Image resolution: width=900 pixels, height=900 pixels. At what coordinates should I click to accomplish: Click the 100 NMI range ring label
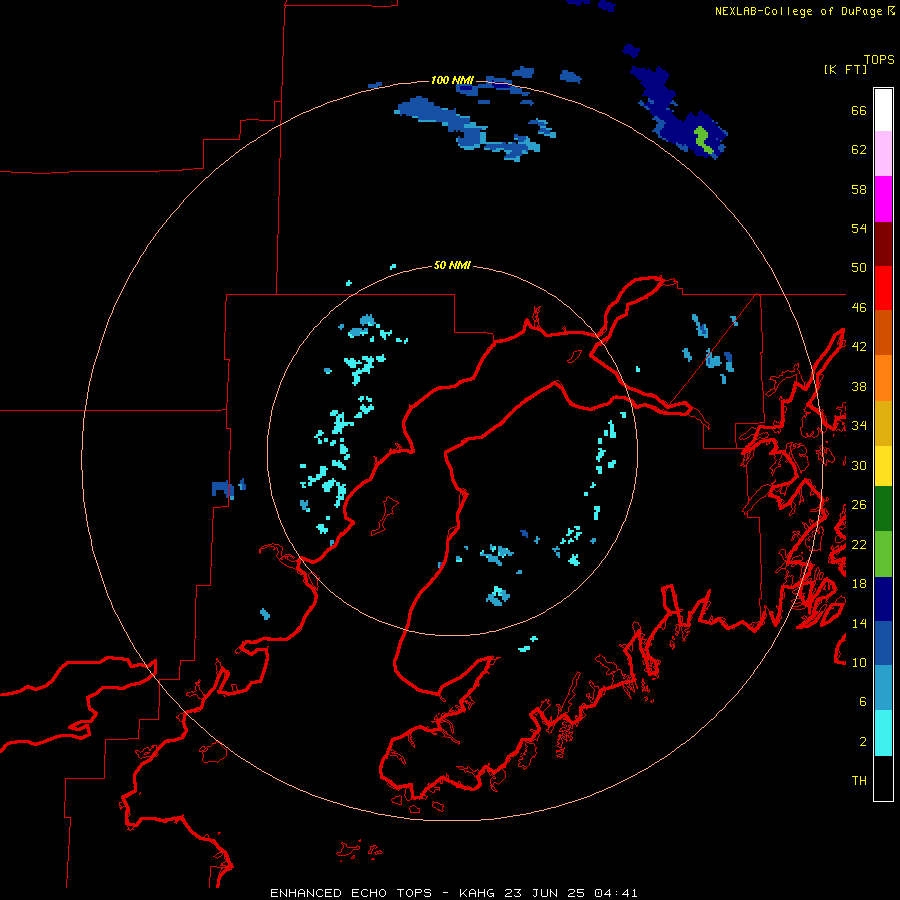pos(452,80)
